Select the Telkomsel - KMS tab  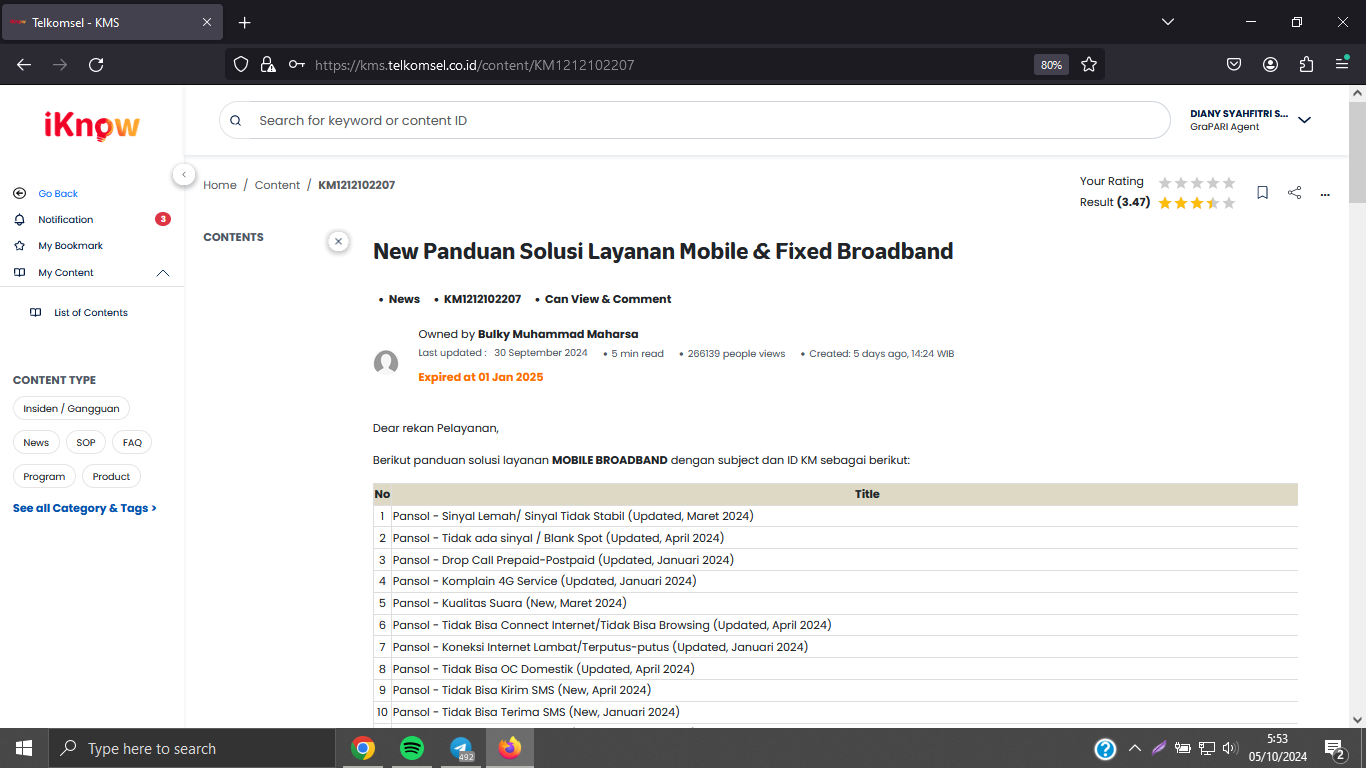110,22
